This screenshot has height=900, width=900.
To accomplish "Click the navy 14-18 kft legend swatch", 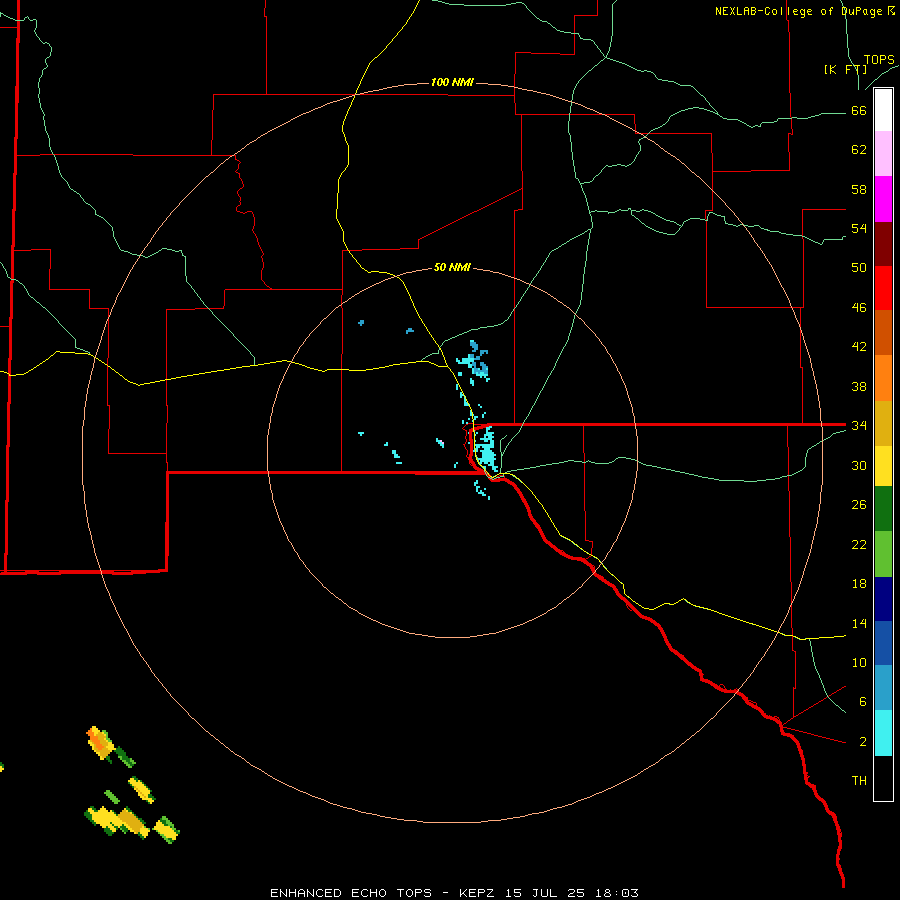I will click(x=883, y=599).
